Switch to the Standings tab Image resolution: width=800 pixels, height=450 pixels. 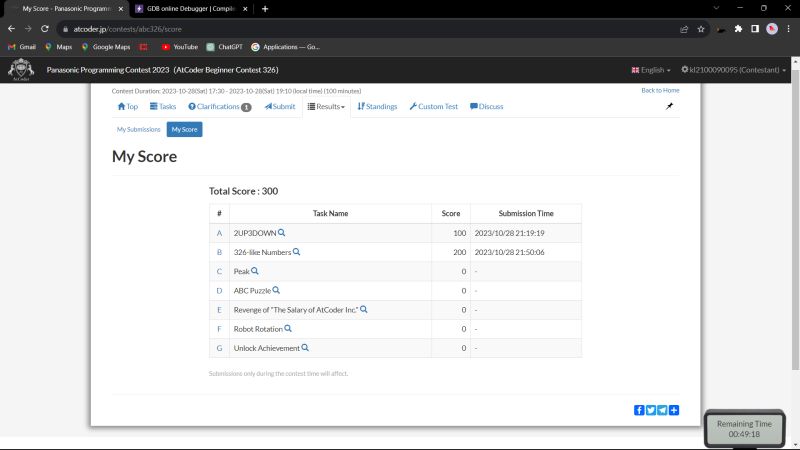(x=377, y=106)
